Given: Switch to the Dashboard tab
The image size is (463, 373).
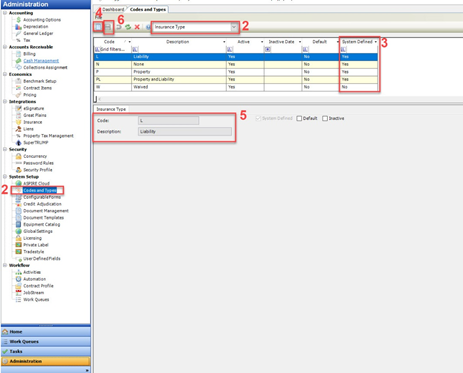Looking at the screenshot, I should (x=112, y=9).
